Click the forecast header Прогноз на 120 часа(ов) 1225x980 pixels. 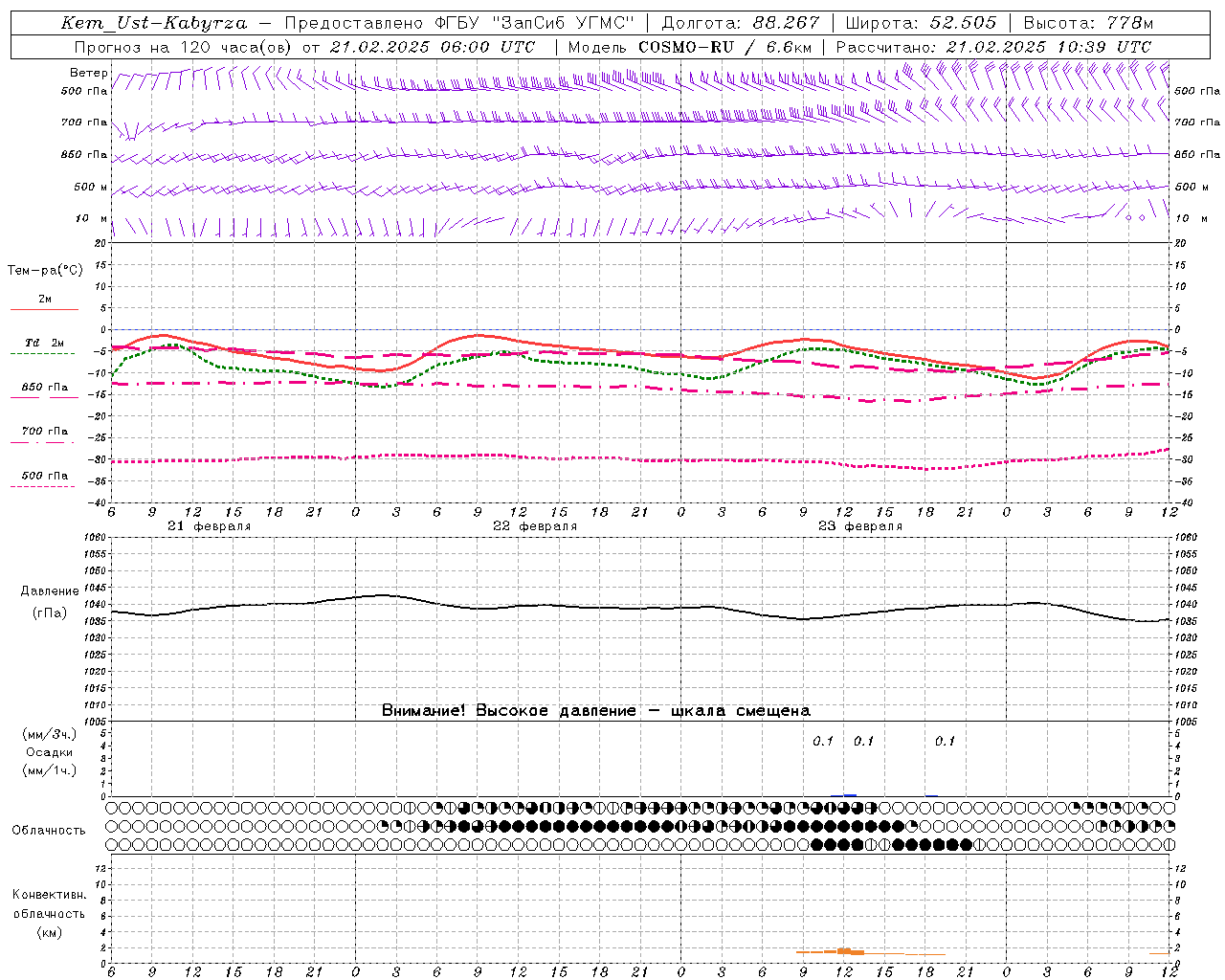(184, 47)
